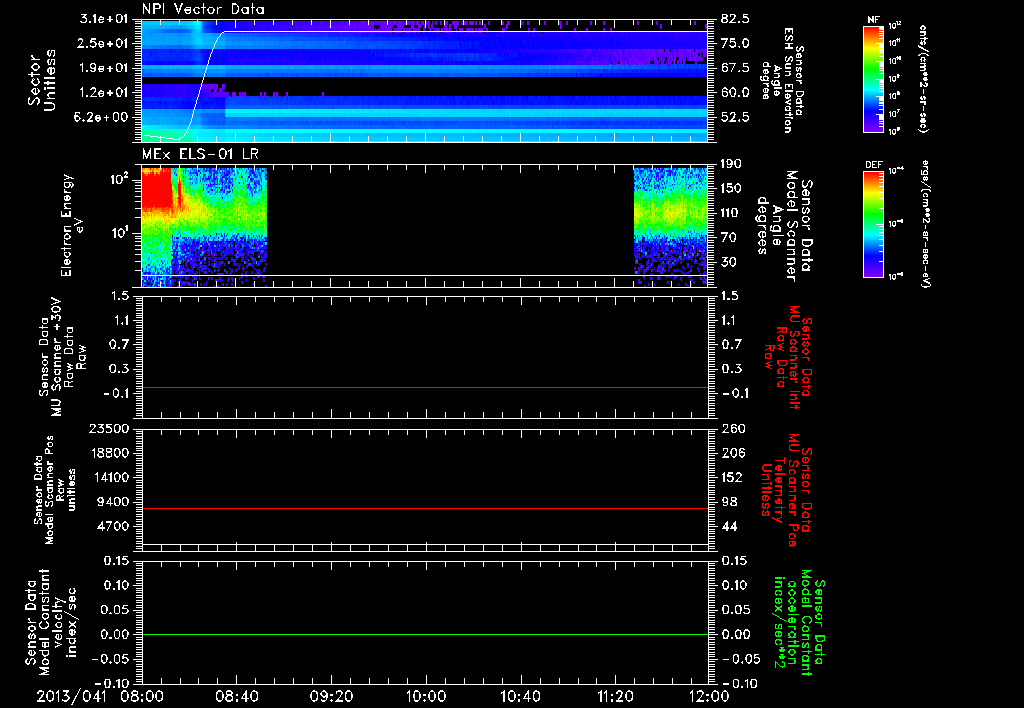This screenshot has width=1024, height=708.
Task: Click the 260 telemetry tick label
Action: point(731,428)
